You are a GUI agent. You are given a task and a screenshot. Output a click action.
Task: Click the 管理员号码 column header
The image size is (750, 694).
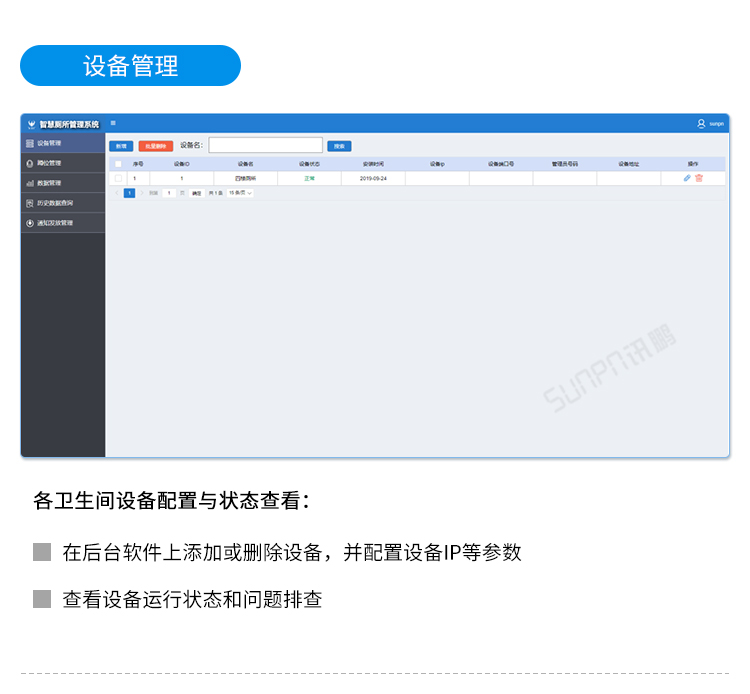(x=565, y=164)
